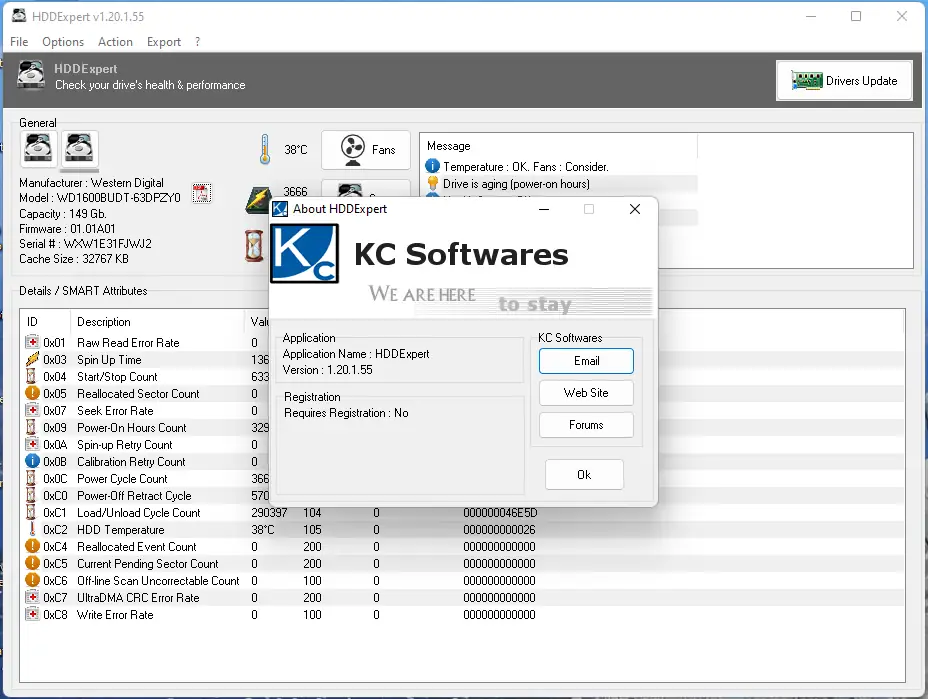The image size is (928, 699).
Task: Select the second hard drive icon in General
Action: (x=79, y=149)
